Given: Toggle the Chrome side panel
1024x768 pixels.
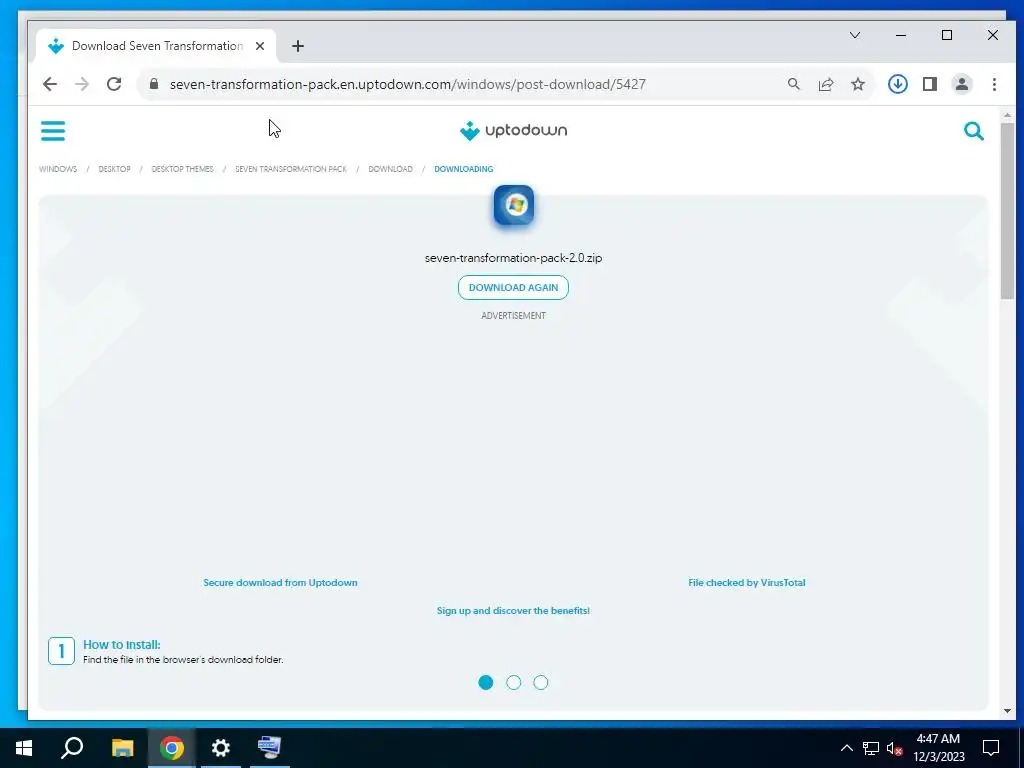Looking at the screenshot, I should click(930, 84).
